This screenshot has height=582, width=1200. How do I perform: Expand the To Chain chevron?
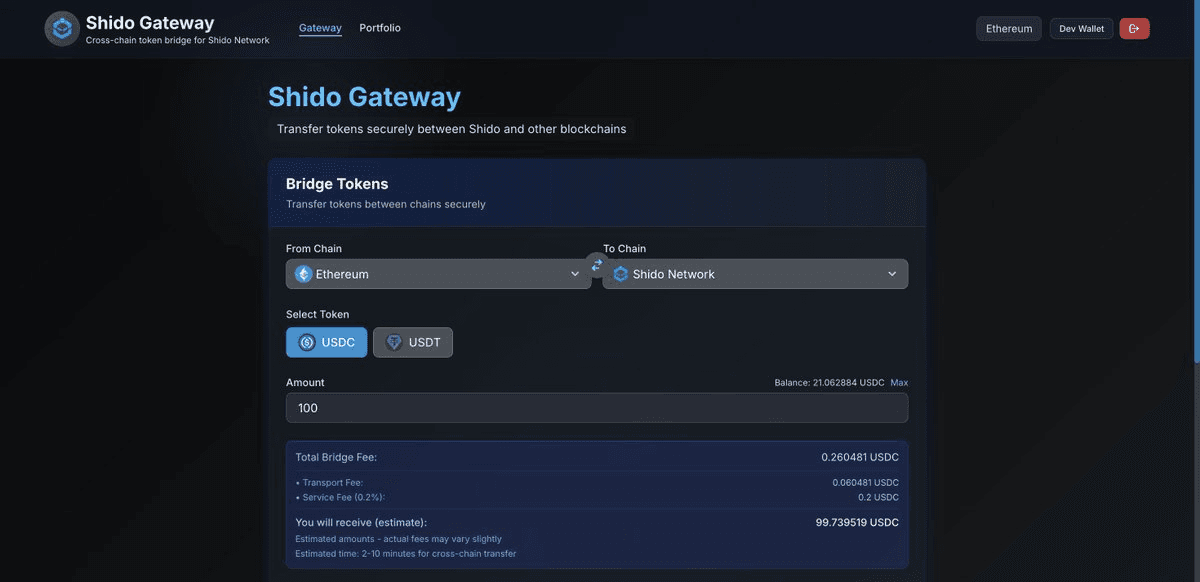click(892, 274)
